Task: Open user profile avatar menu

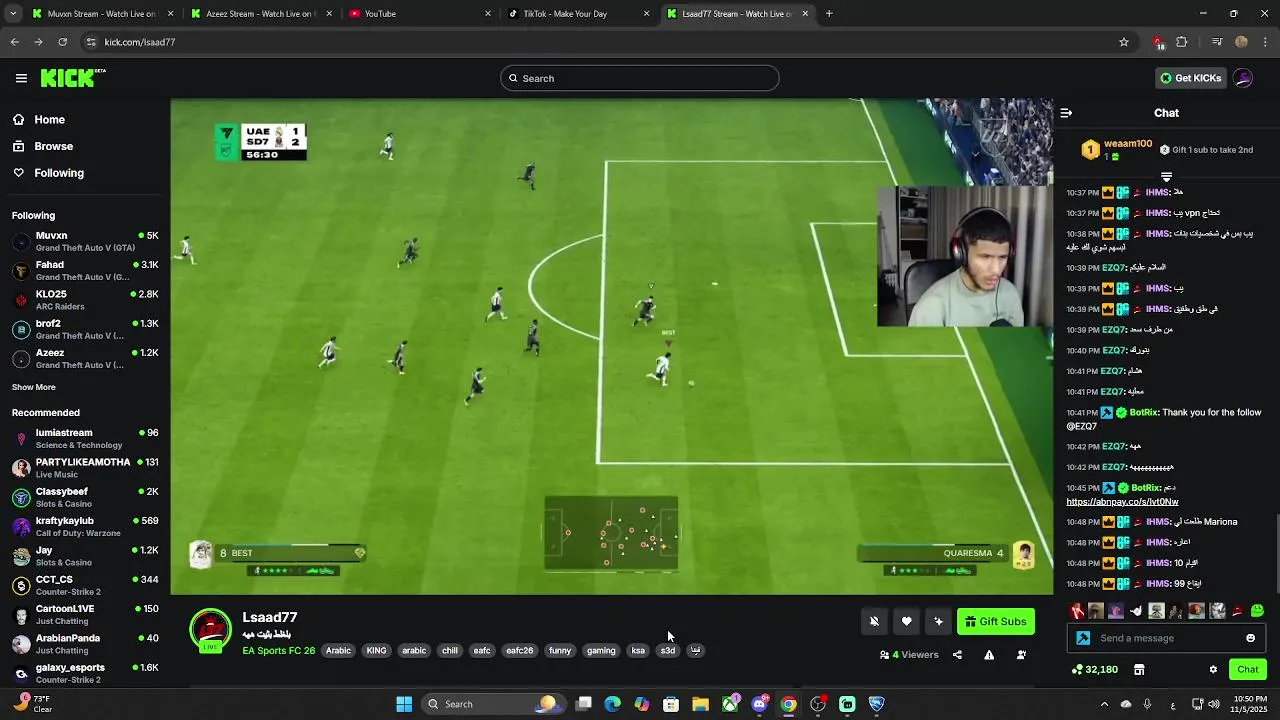Action: click(1243, 78)
